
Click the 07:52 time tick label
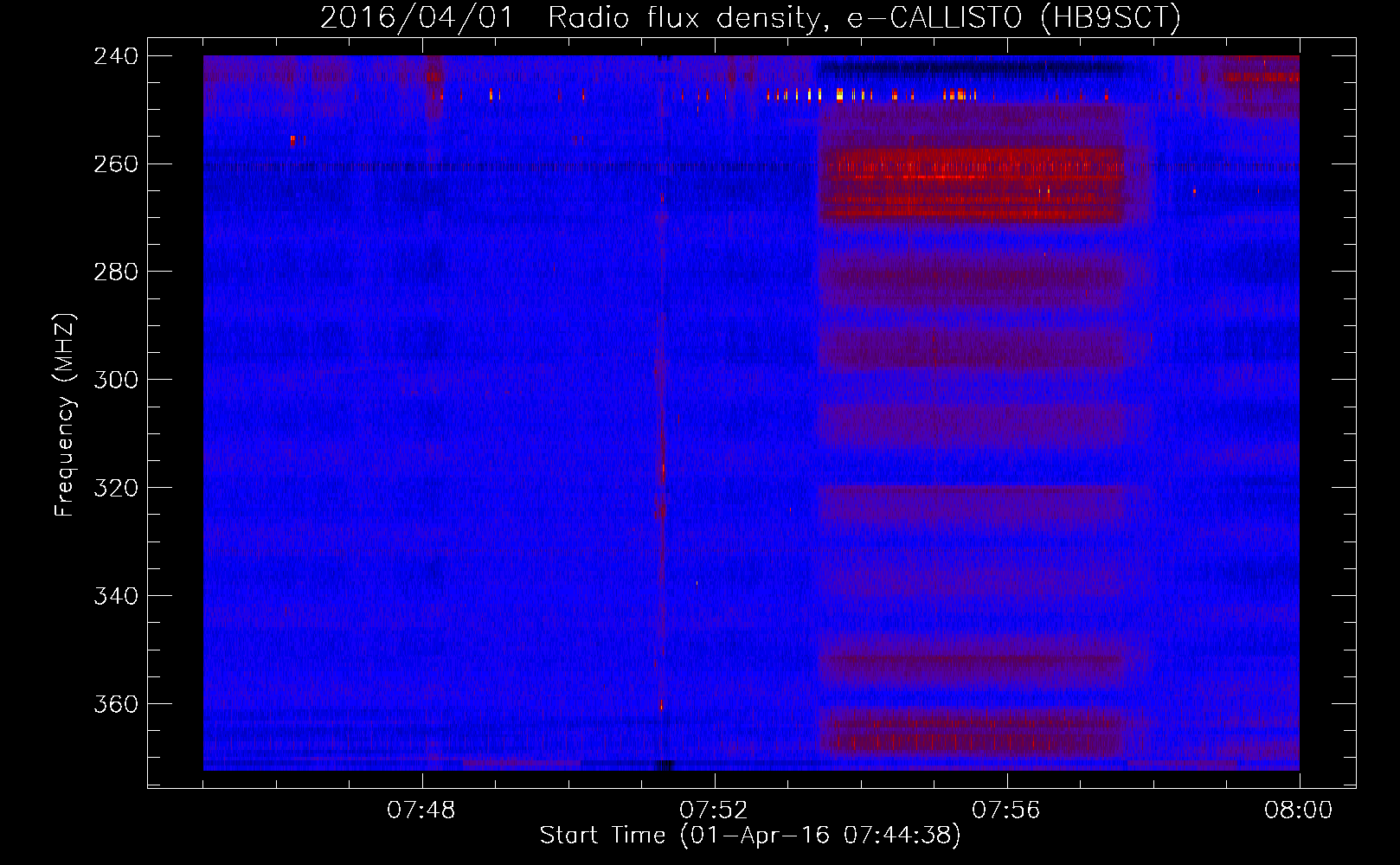coord(714,811)
